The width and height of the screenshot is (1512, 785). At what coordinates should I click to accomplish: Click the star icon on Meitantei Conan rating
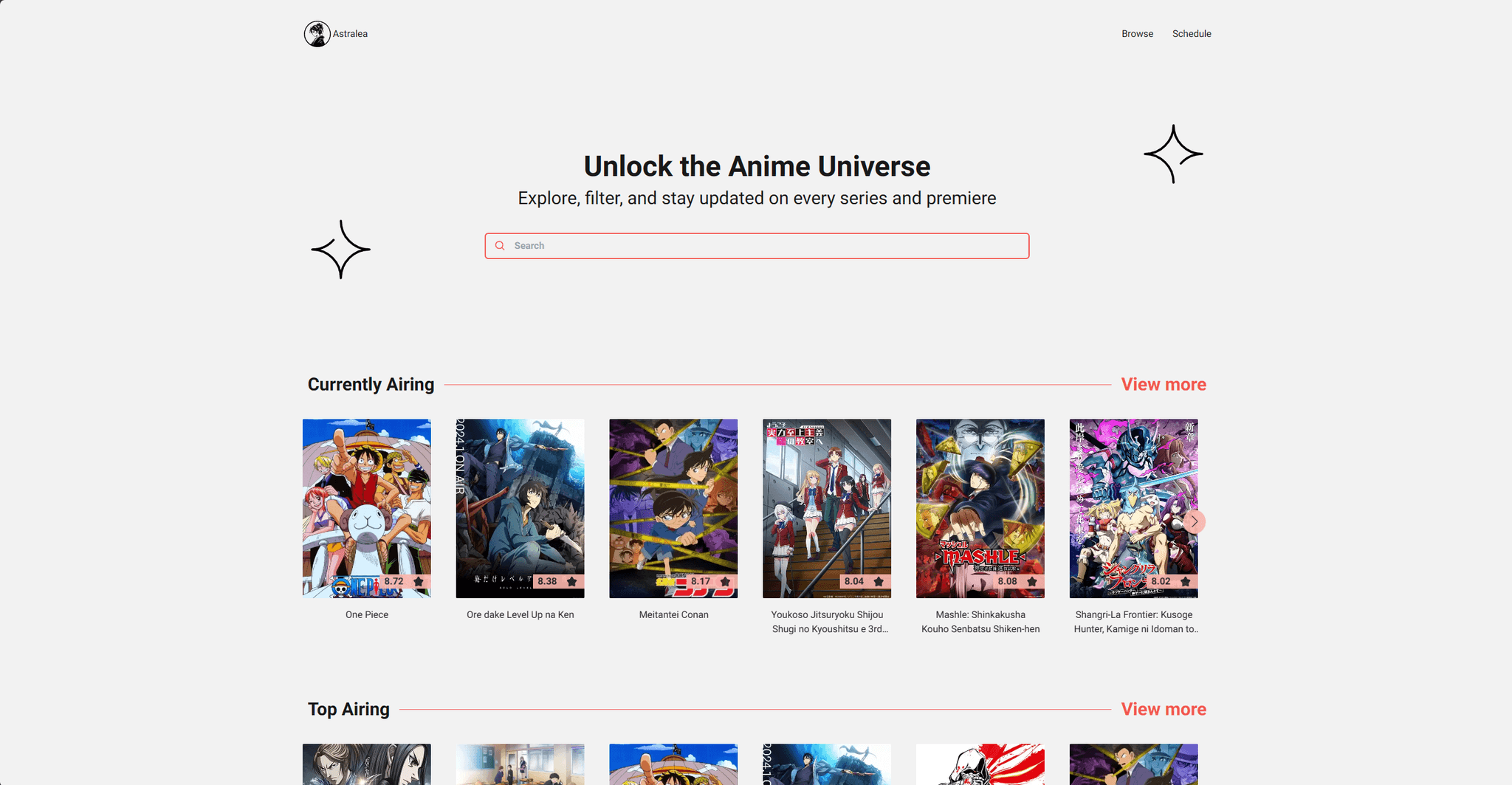coord(726,582)
